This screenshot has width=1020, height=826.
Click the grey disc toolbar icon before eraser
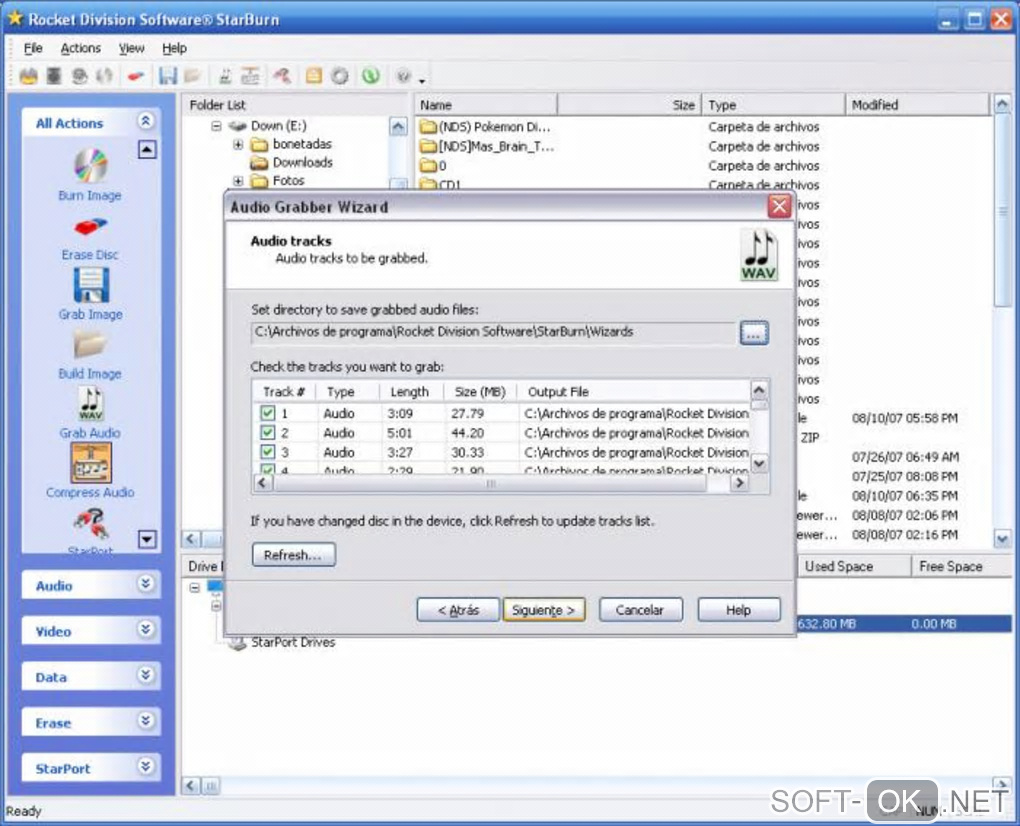[79, 76]
